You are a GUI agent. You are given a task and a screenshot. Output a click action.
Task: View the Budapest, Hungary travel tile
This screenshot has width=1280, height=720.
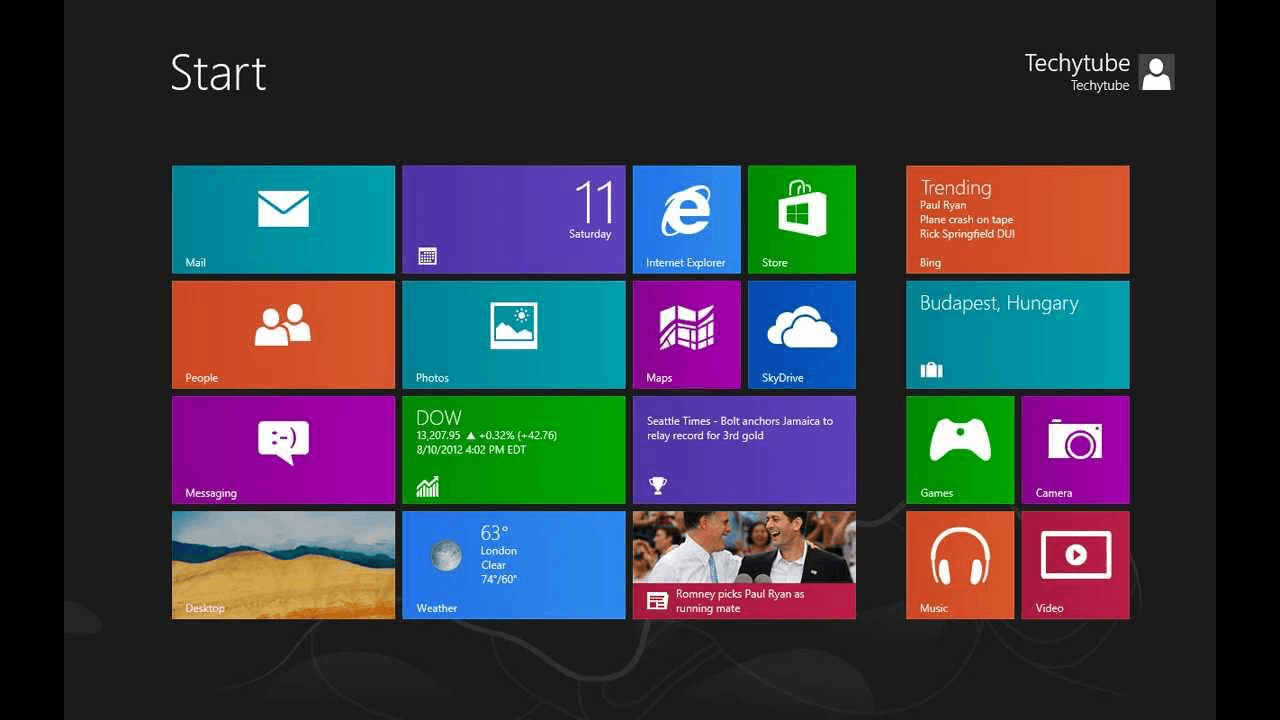point(1017,334)
